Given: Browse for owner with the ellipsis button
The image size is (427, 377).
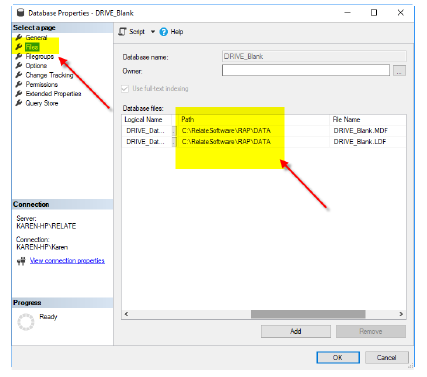Looking at the screenshot, I should point(399,70).
